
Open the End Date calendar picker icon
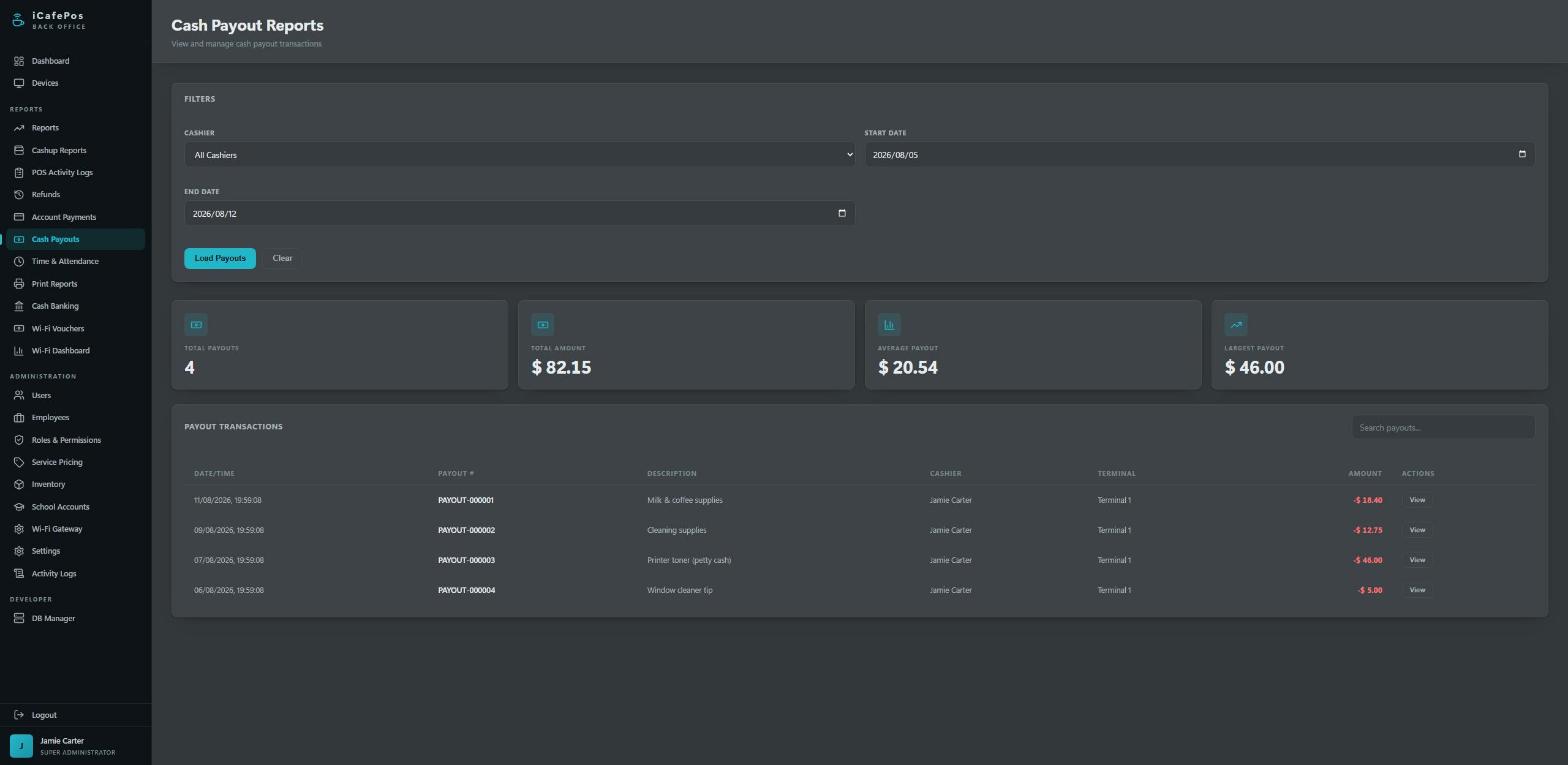click(842, 213)
